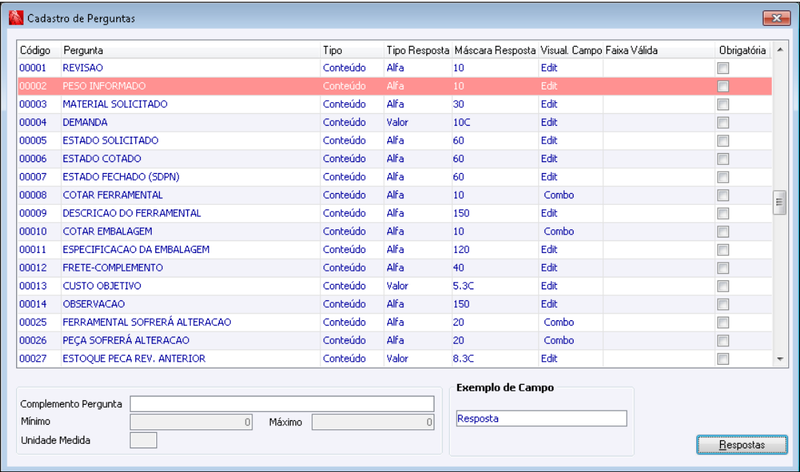Open the Respostas button

tap(741, 444)
